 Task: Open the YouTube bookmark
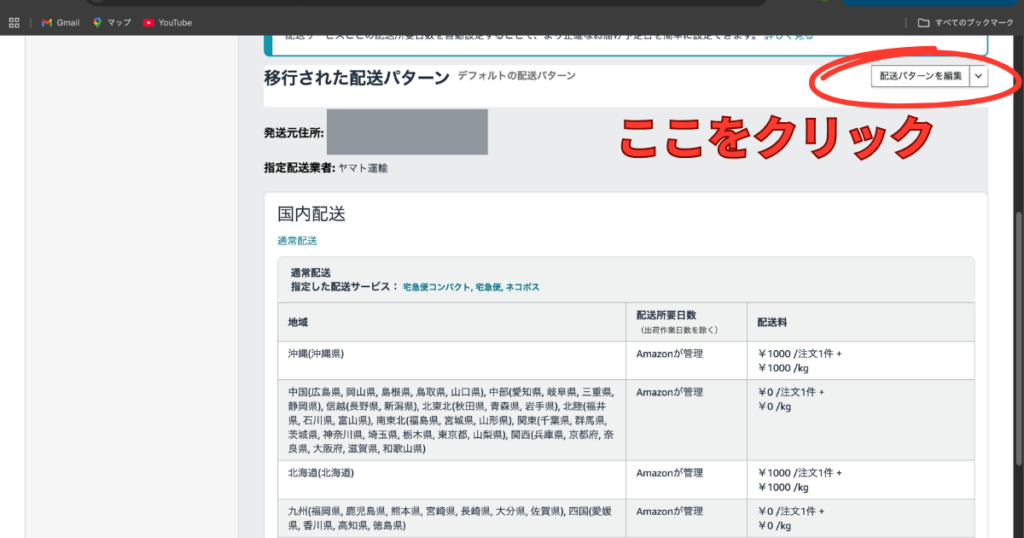click(149, 22)
